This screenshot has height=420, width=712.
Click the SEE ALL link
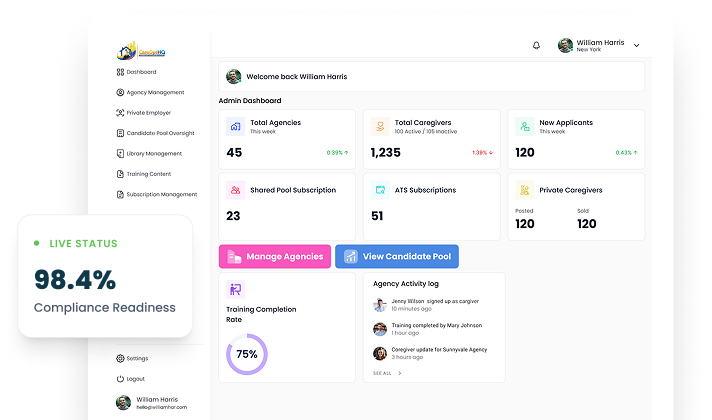[382, 373]
